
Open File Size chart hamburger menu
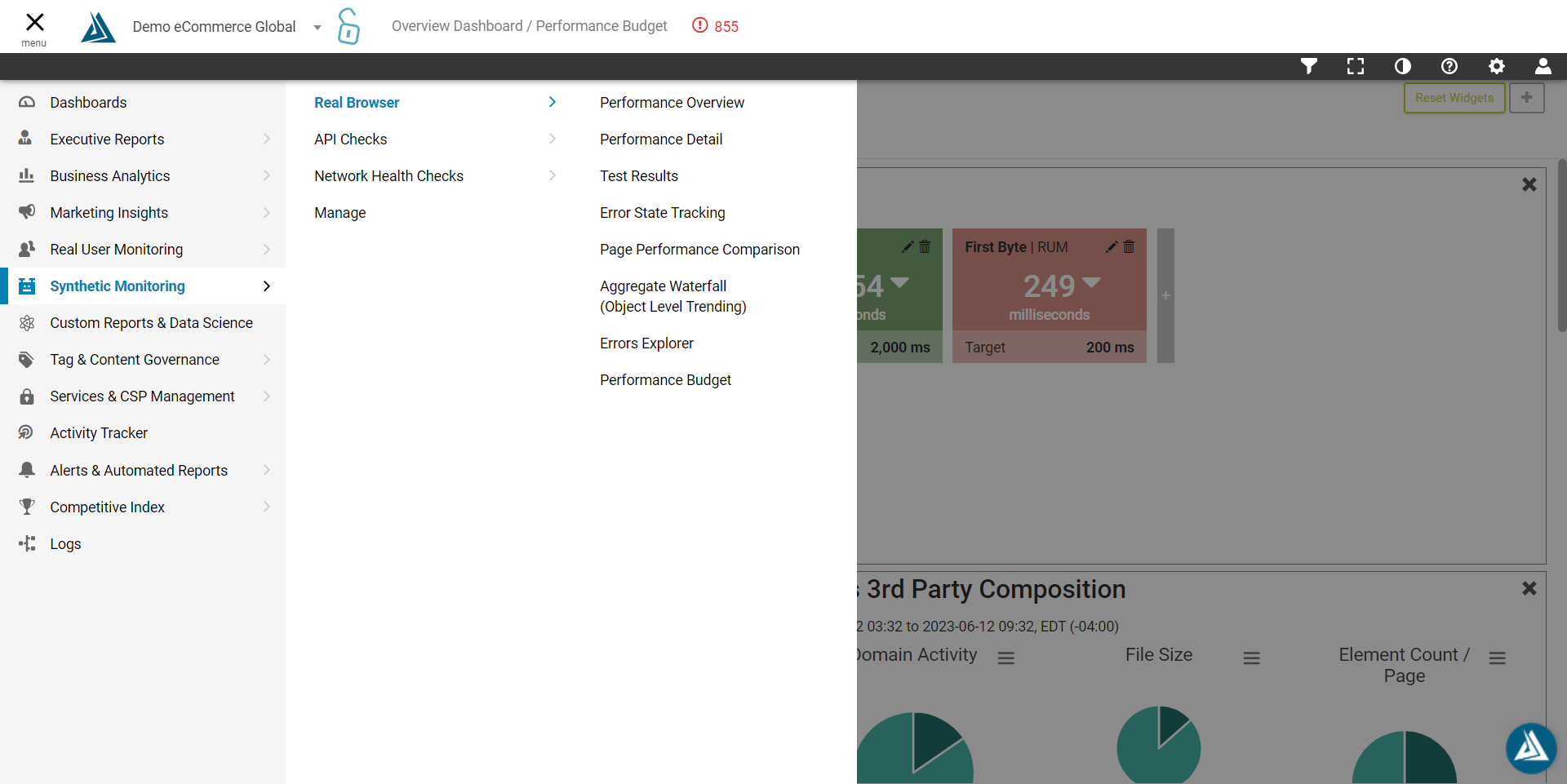1252,658
